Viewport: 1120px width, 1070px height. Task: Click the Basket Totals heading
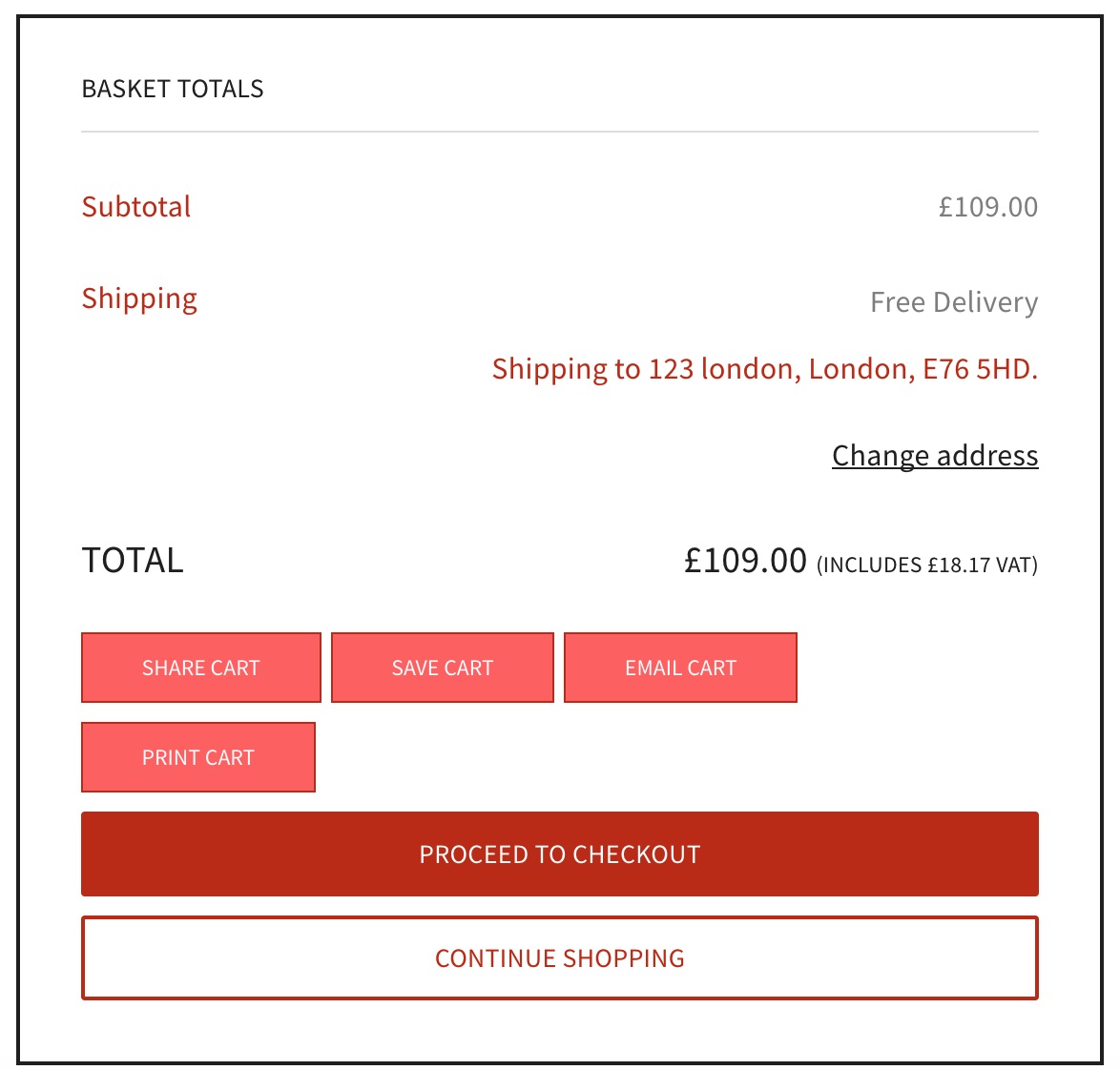(x=173, y=89)
